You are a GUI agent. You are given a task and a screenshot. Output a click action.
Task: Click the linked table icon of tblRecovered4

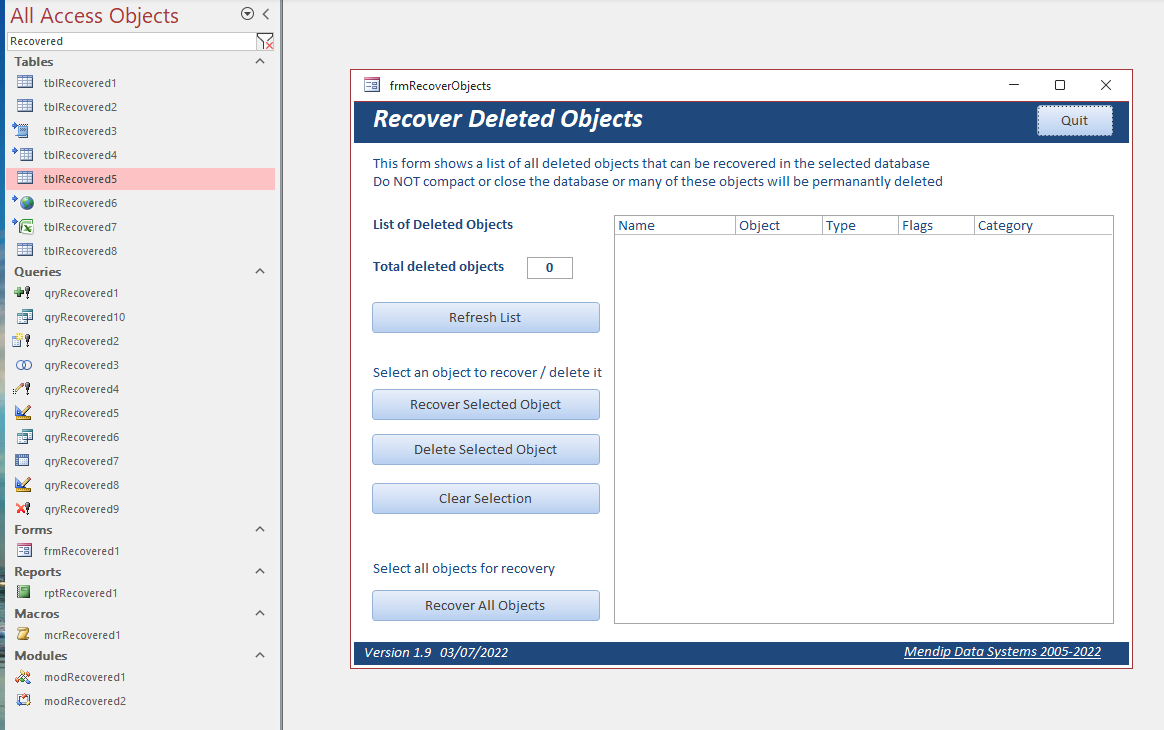23,154
